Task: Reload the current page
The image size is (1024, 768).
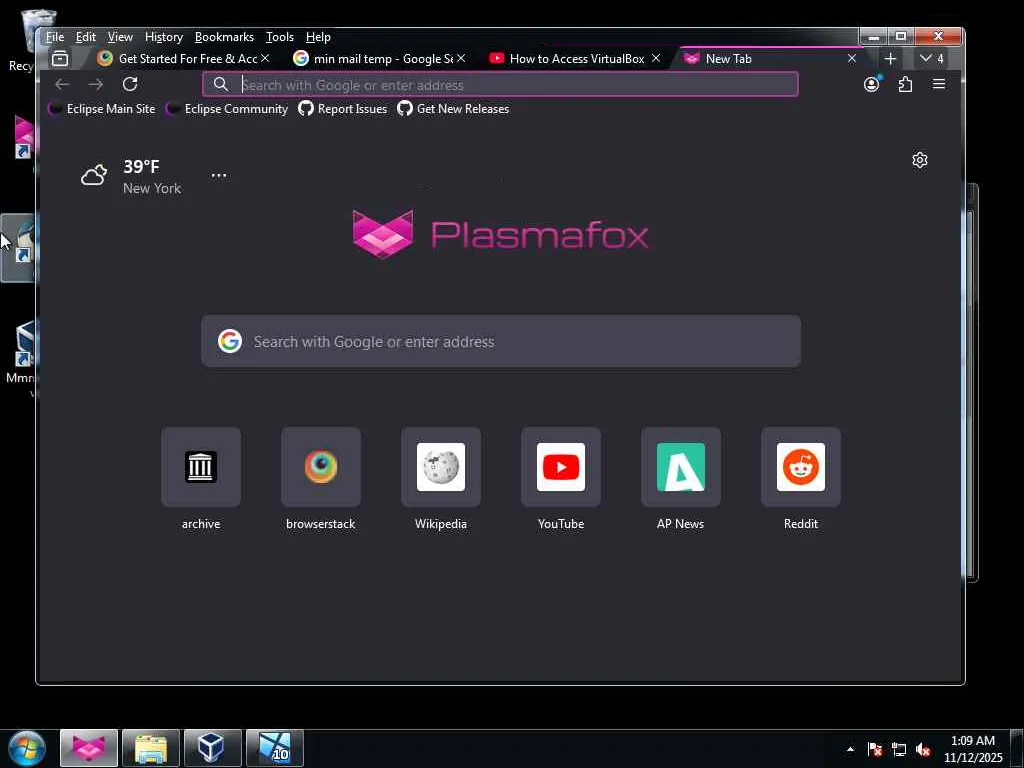Action: point(130,84)
